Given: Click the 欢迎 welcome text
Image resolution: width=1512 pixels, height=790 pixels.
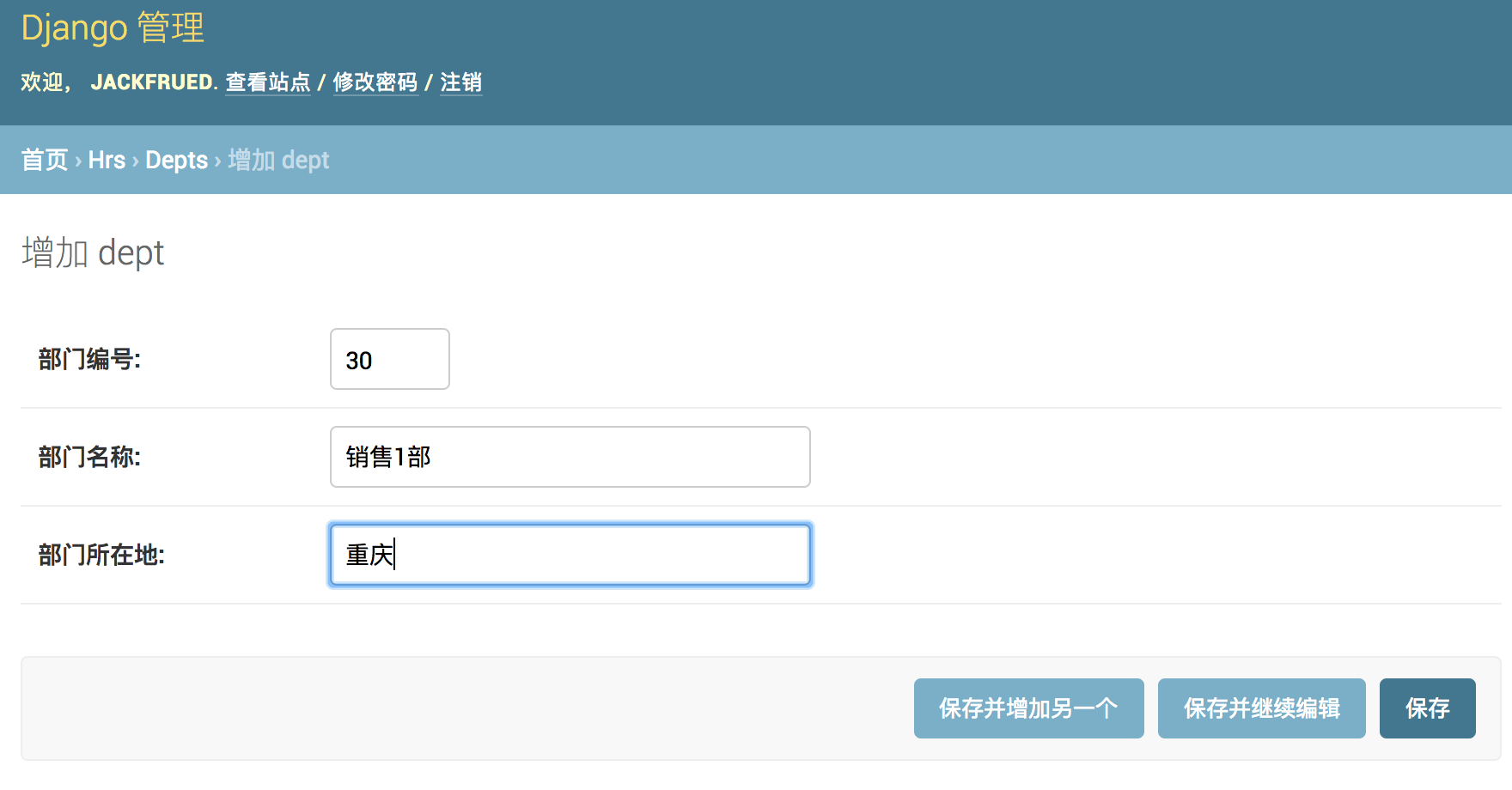Looking at the screenshot, I should coord(43,82).
